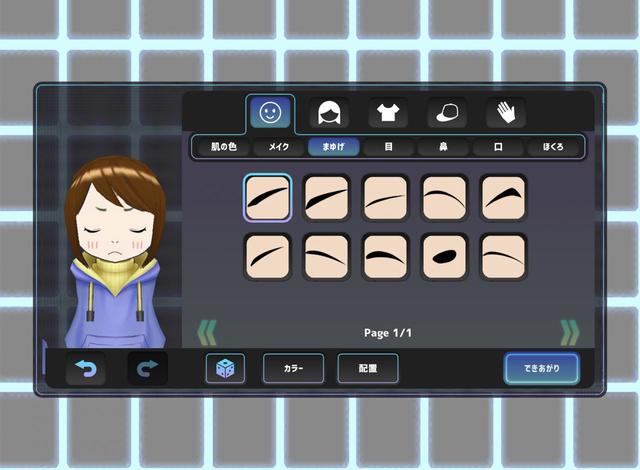Image resolution: width=640 pixels, height=470 pixels.
Task: Select the 口 mouth tab
Action: coord(498,146)
